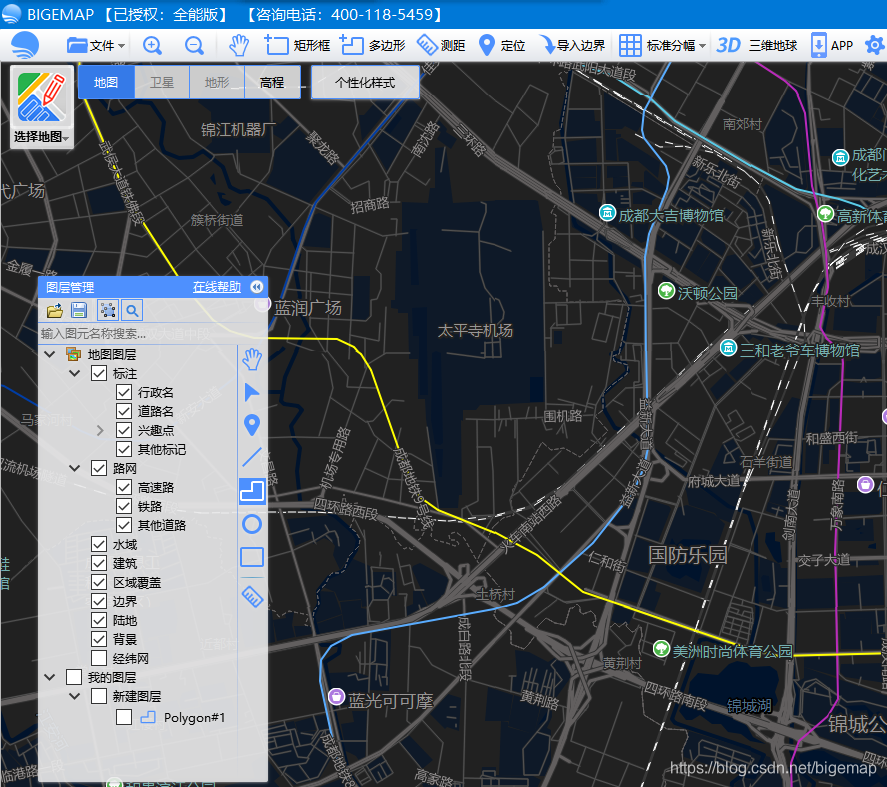
Task: Select the arrow pointer drawing tool
Action: [252, 392]
